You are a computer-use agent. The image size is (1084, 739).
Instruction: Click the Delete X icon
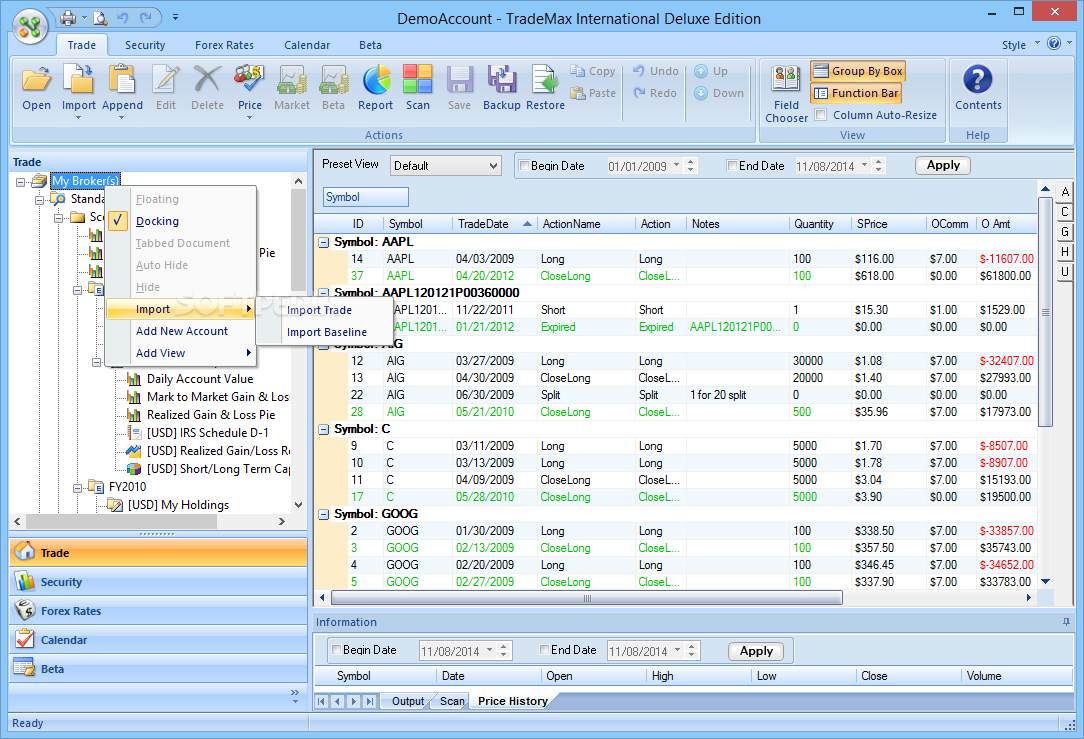[207, 78]
